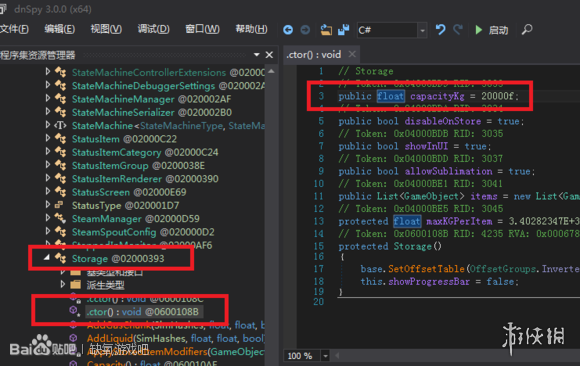580x366 pixels.
Task: Click SetOffsetTable call on line 17
Action: pos(426,269)
